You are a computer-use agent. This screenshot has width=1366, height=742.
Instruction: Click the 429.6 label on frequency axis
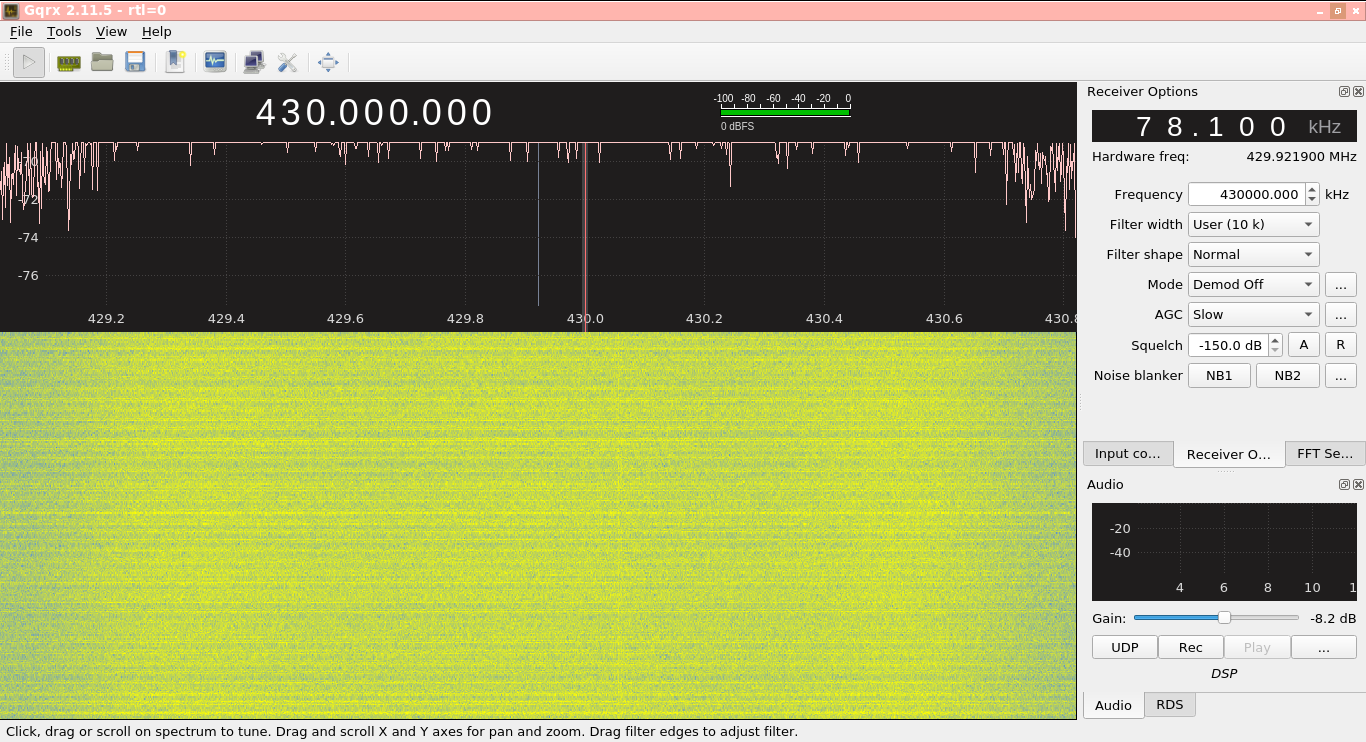(345, 319)
